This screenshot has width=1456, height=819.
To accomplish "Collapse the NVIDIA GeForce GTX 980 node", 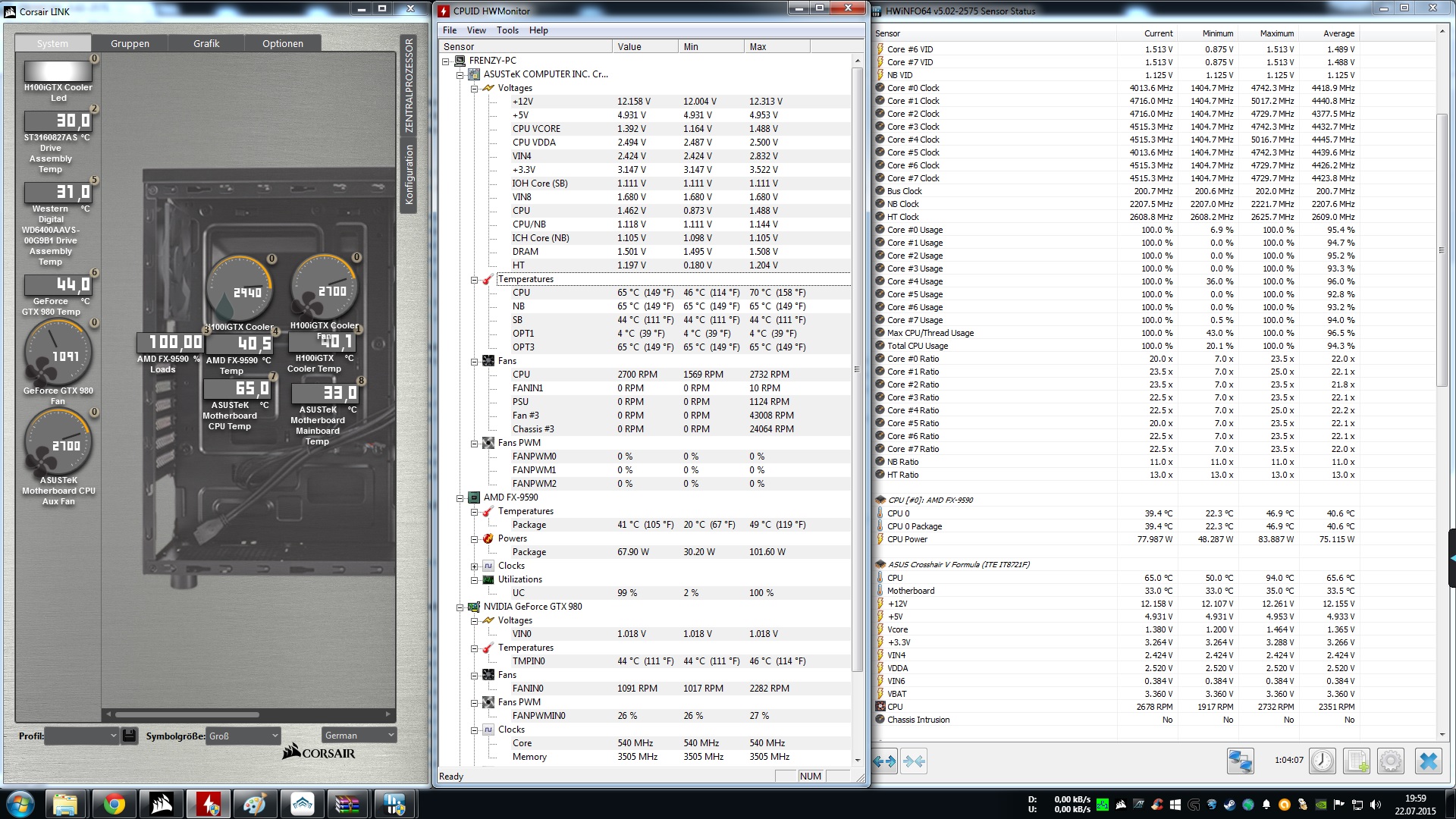I will pos(460,607).
